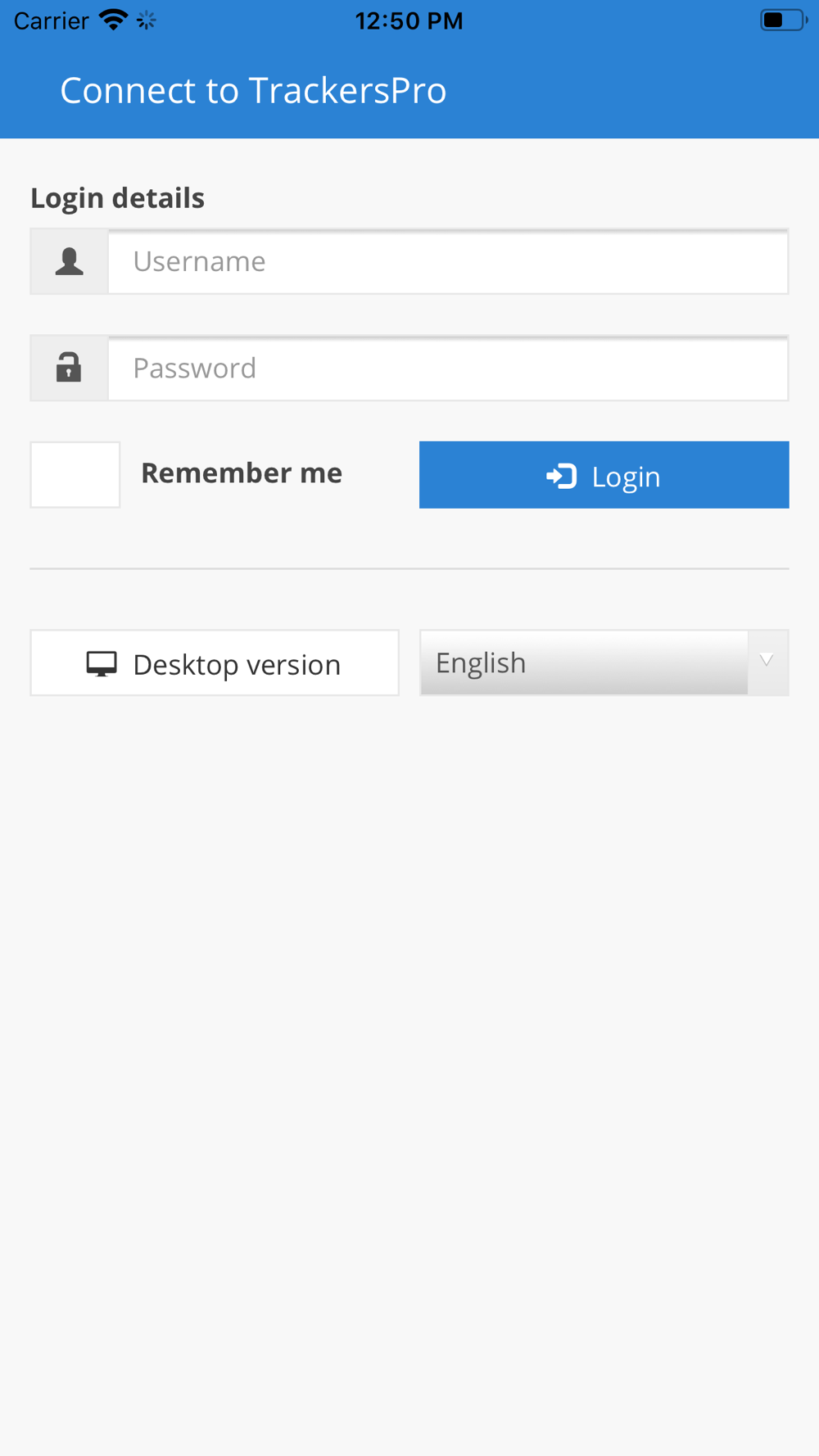This screenshot has width=819, height=1456.
Task: Click the Login details heading
Action: [117, 197]
